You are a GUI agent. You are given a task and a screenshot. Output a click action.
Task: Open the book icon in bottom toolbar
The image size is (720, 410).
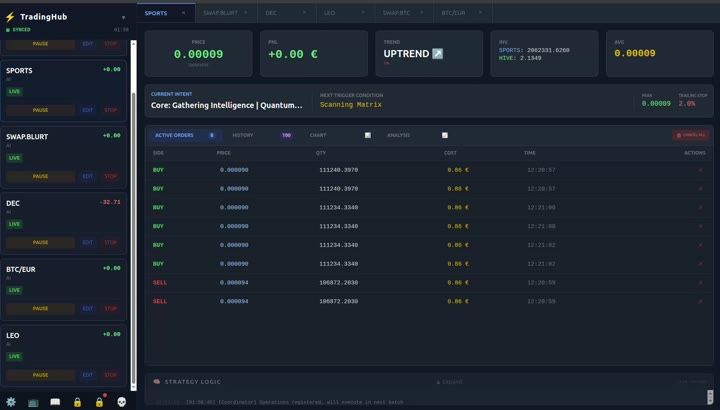pyautogui.click(x=55, y=402)
